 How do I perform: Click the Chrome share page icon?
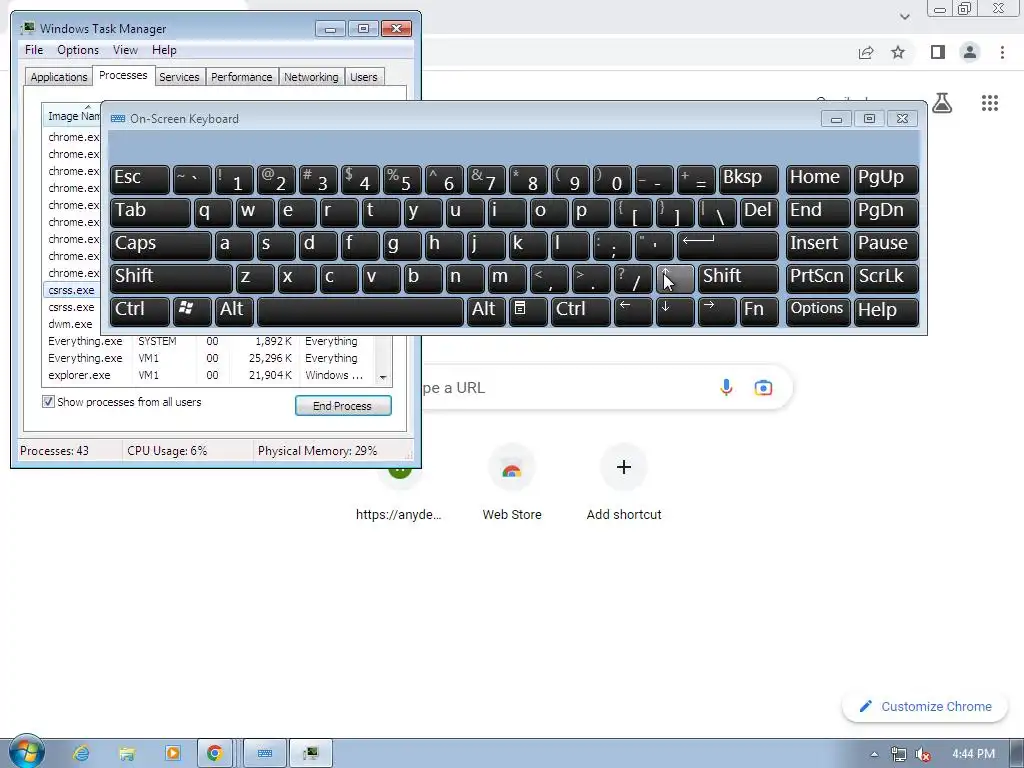point(866,52)
